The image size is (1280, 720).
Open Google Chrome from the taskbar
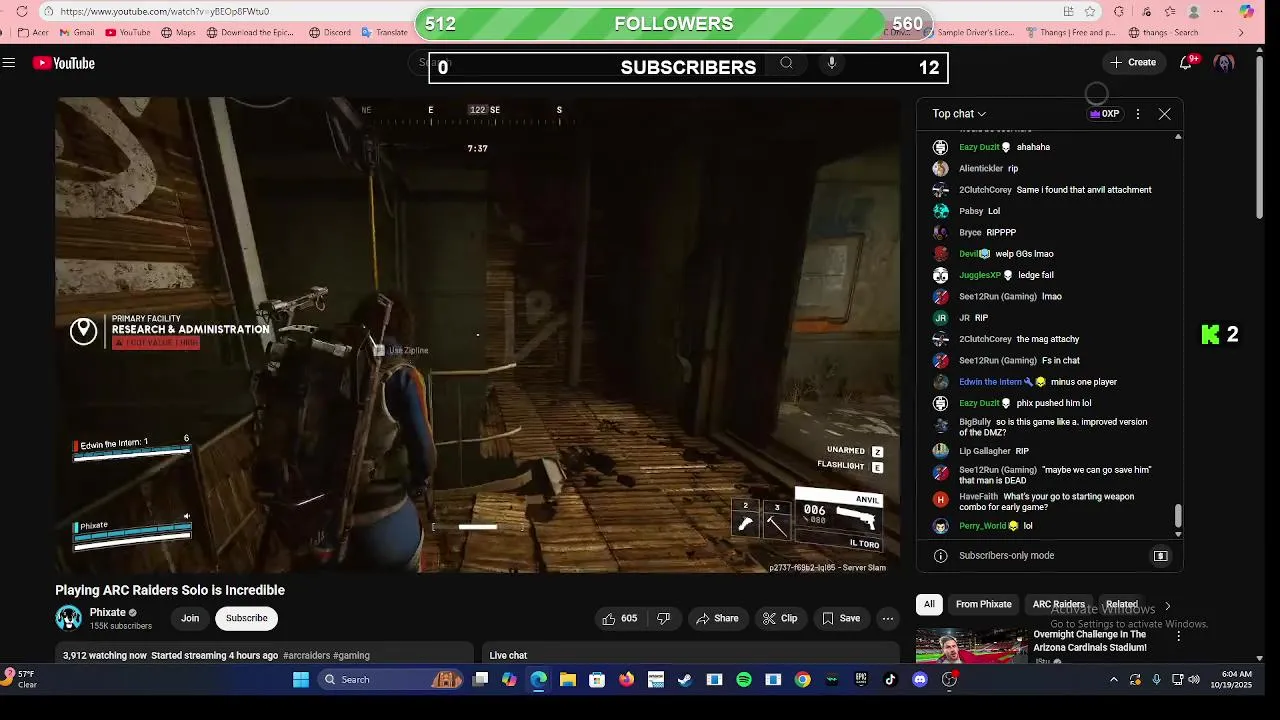coord(802,680)
